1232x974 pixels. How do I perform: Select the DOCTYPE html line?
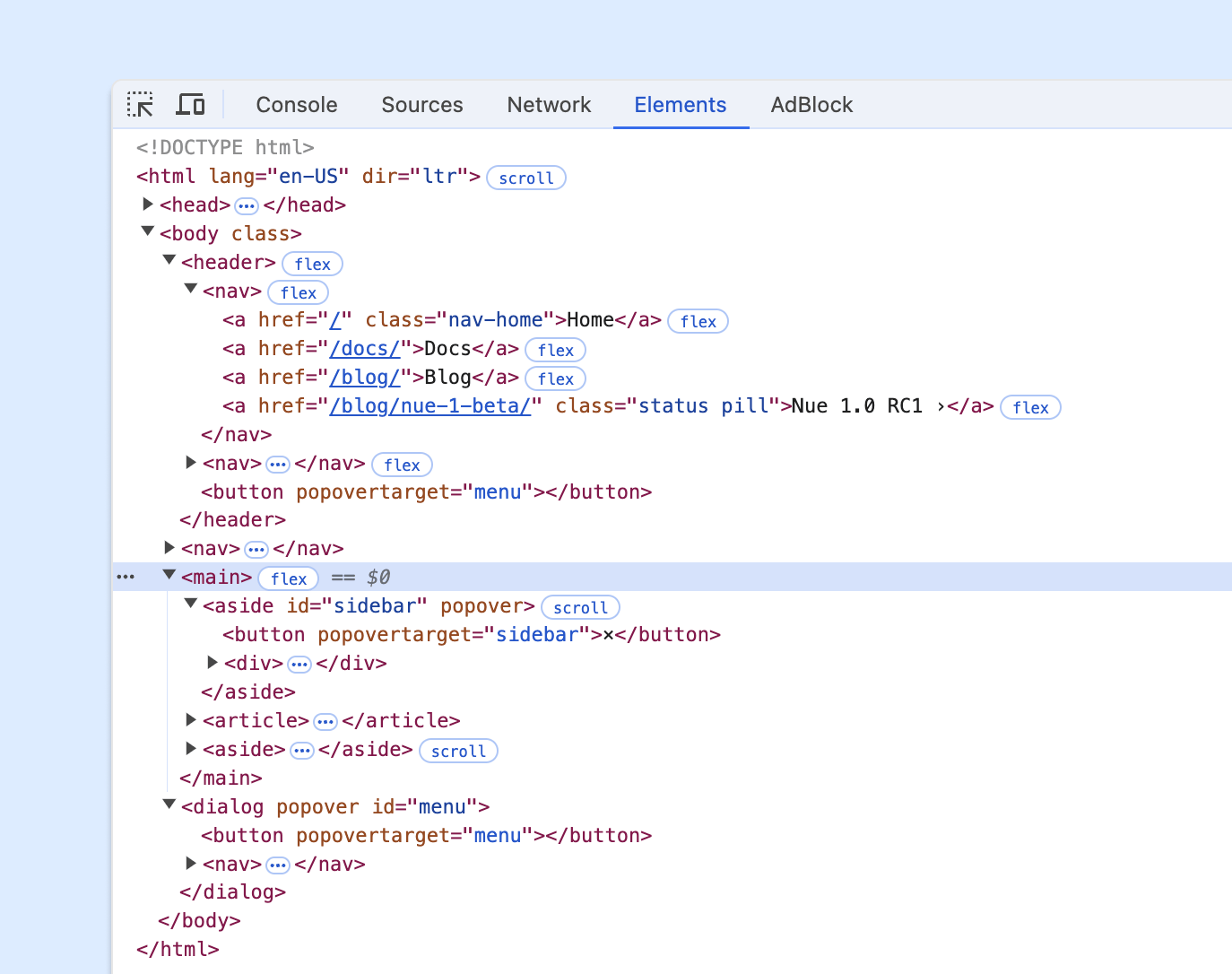pyautogui.click(x=225, y=147)
